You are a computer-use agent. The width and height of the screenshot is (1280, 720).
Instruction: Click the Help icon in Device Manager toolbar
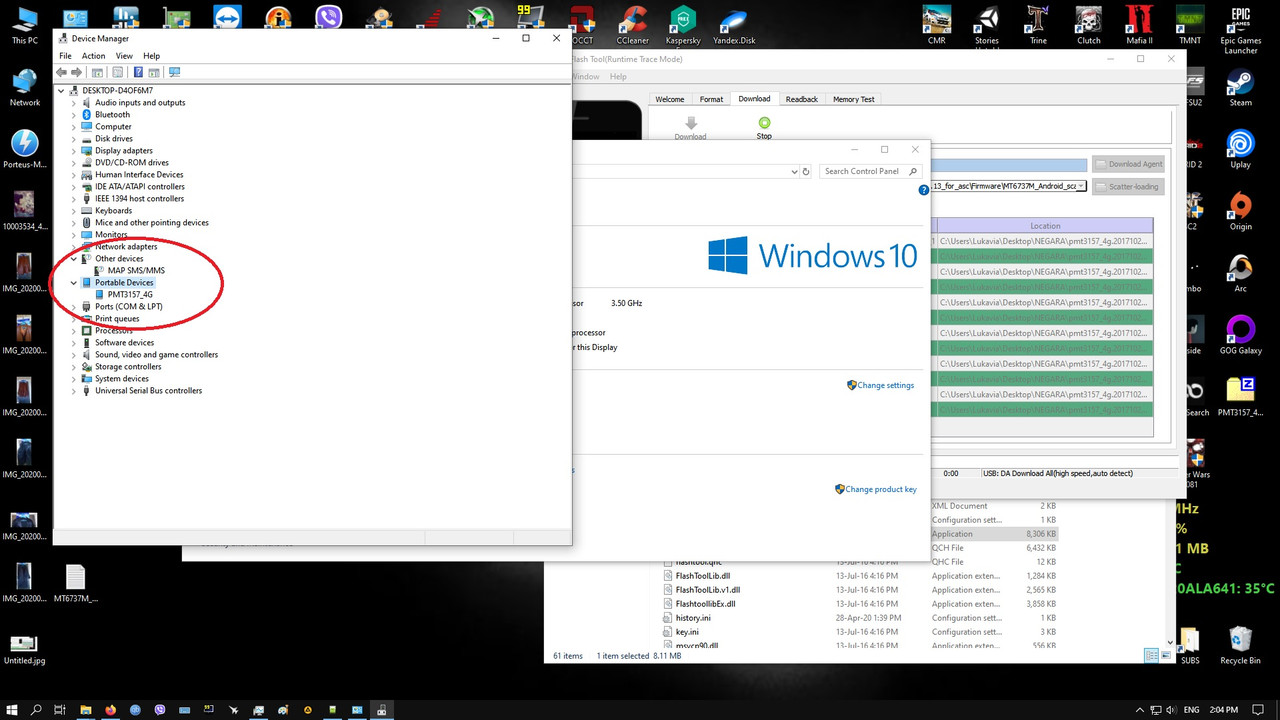pos(138,72)
